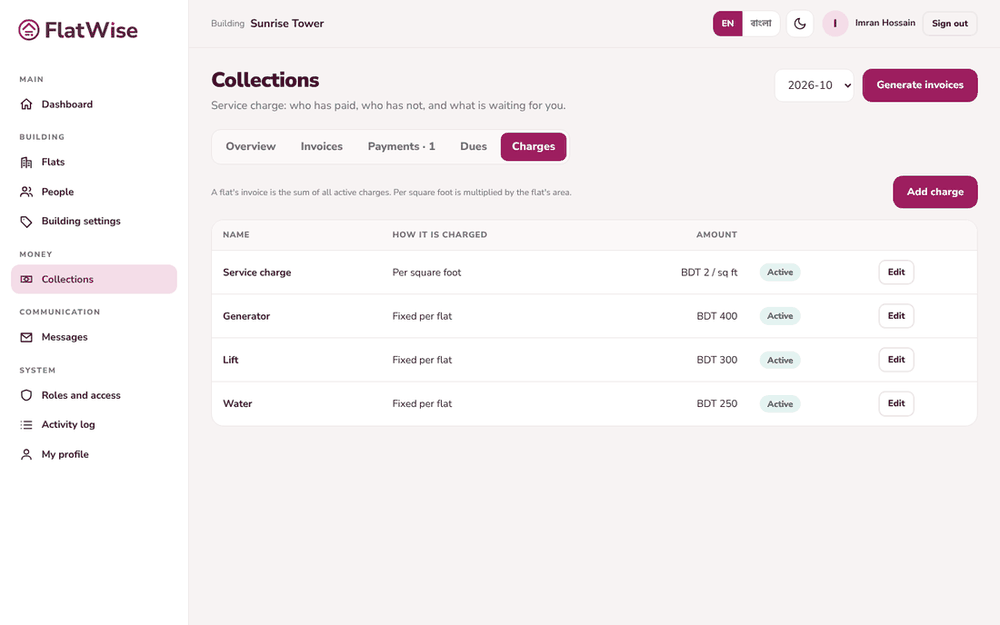Screen dimensions: 1000x625
Task: Click the Flats building icon
Action: click(26, 162)
